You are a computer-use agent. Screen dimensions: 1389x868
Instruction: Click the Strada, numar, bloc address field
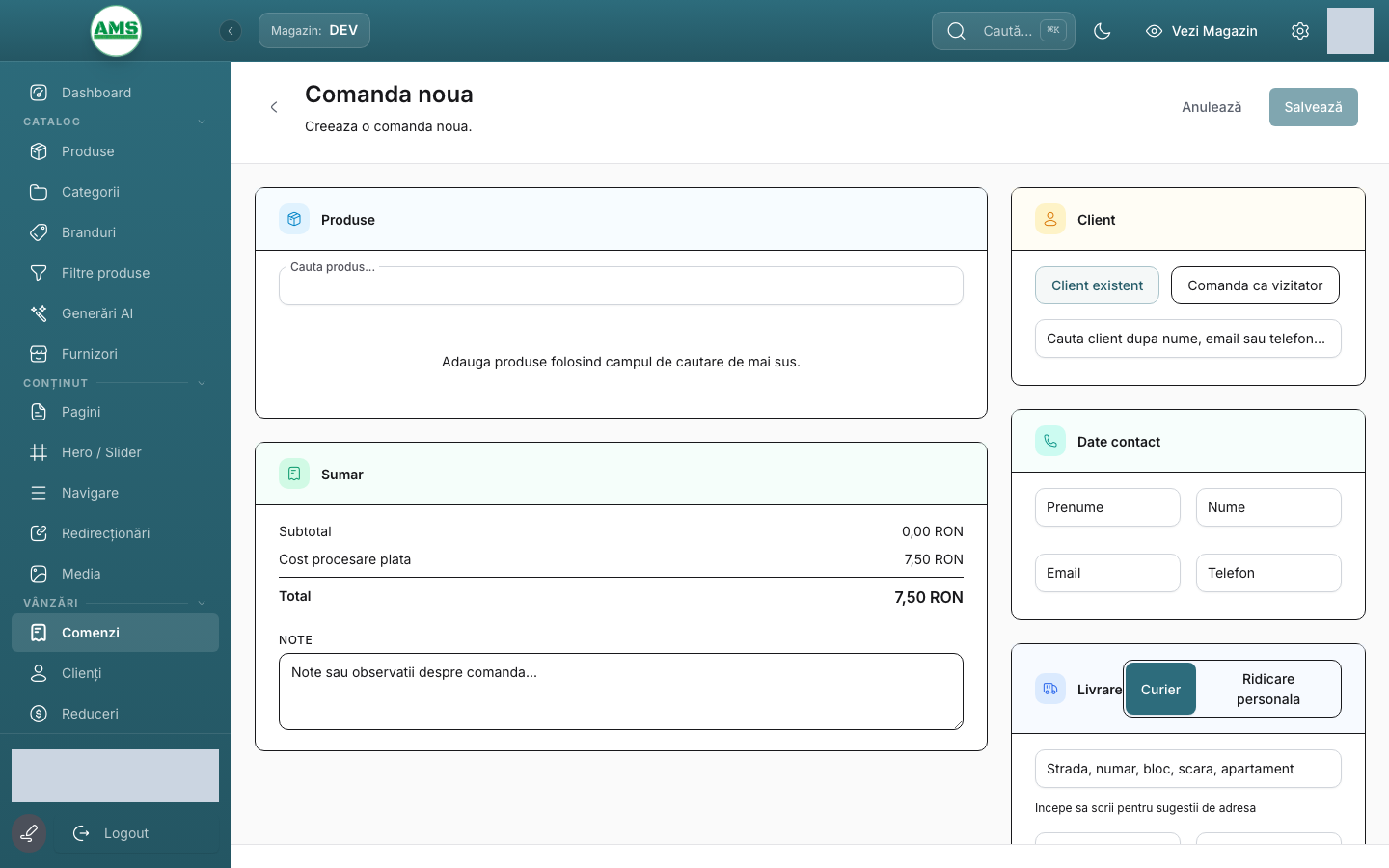[1188, 769]
